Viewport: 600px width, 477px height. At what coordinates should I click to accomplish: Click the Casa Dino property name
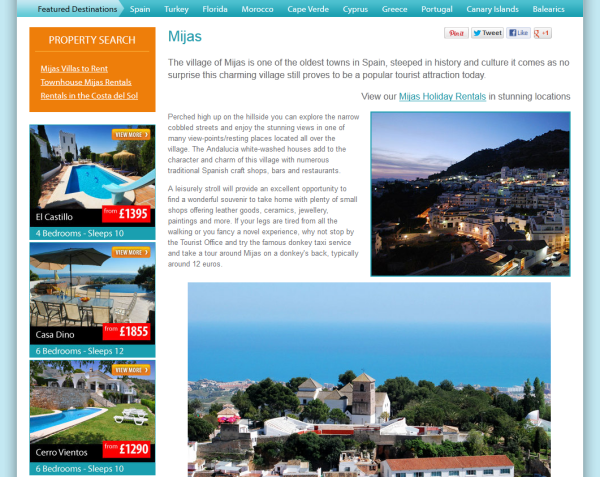(x=55, y=335)
